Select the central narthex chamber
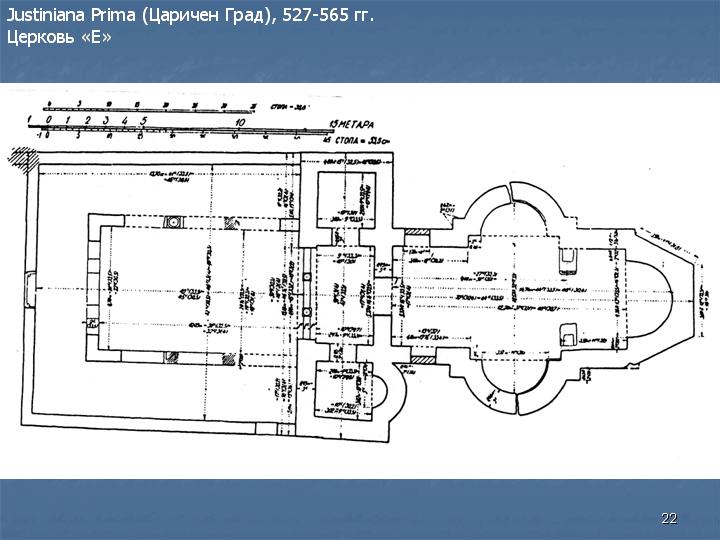The width and height of the screenshot is (720, 540). (x=343, y=296)
